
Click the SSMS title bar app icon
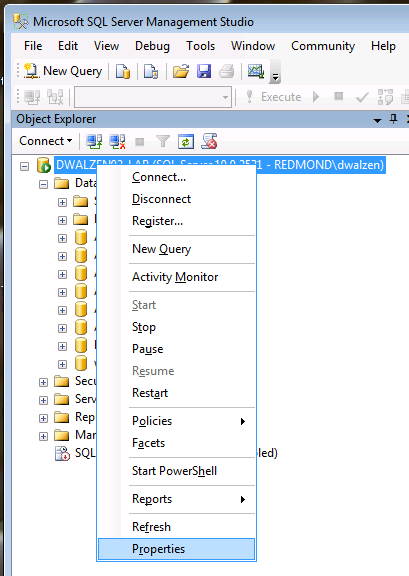coord(21,22)
